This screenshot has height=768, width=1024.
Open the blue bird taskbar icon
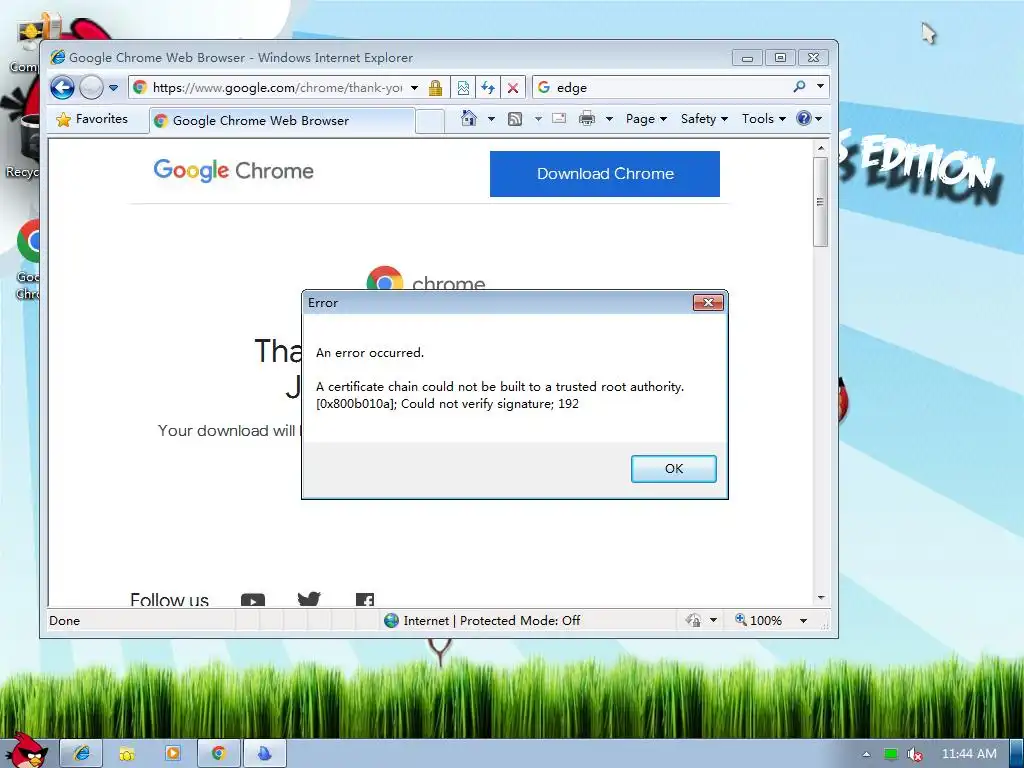pos(264,754)
